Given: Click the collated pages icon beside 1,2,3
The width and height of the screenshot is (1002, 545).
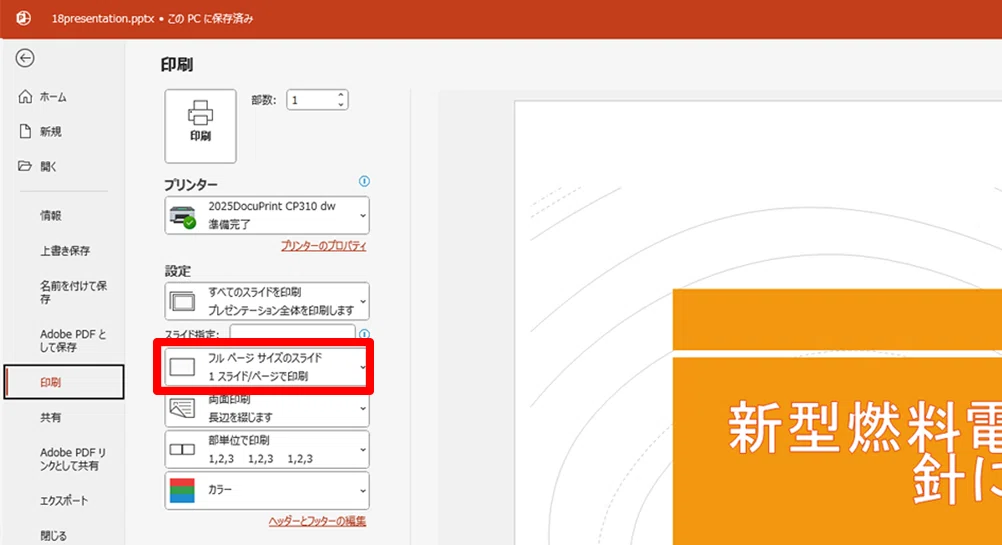Looking at the screenshot, I should coord(182,450).
